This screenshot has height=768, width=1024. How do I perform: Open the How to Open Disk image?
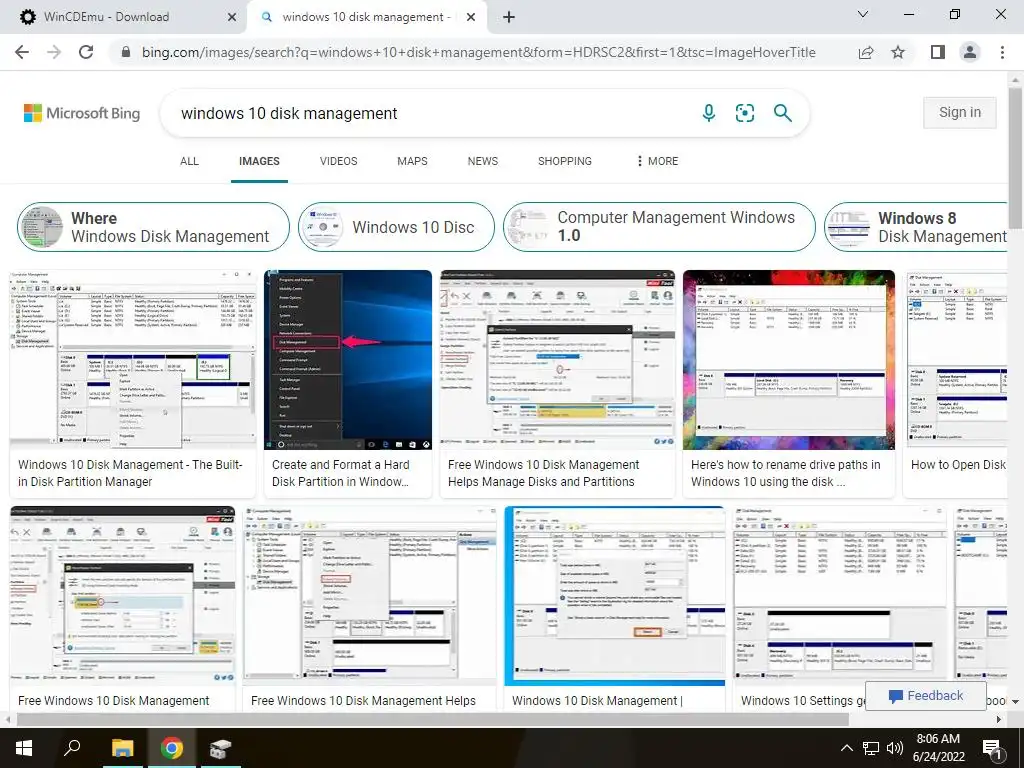956,360
